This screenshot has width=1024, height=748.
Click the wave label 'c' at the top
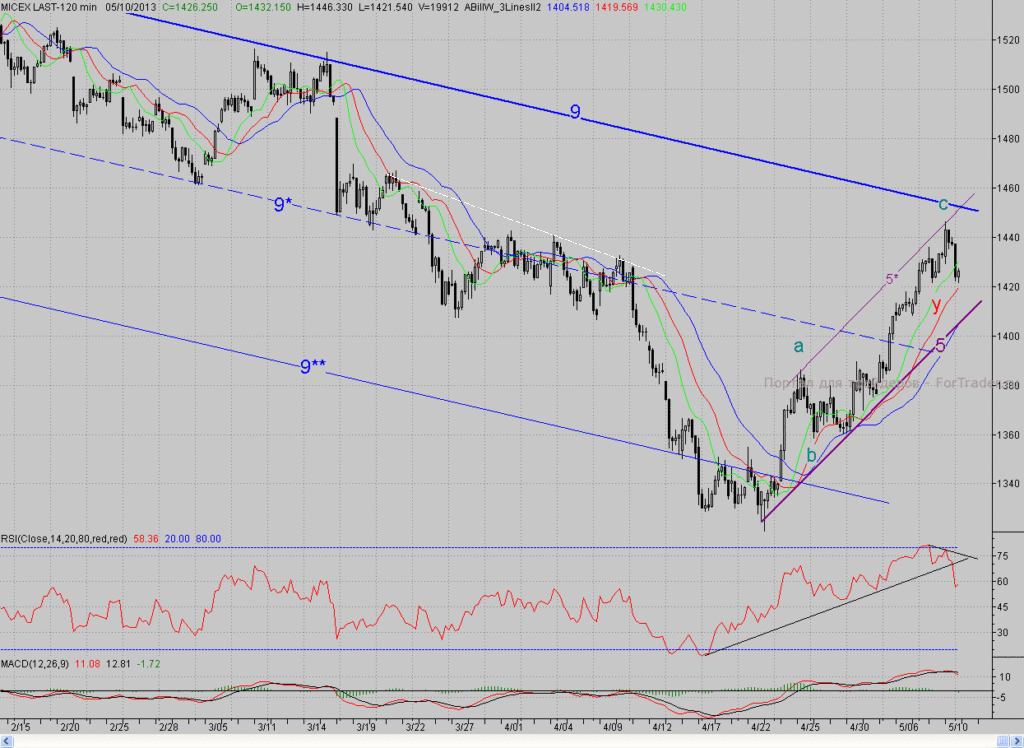pyautogui.click(x=943, y=204)
